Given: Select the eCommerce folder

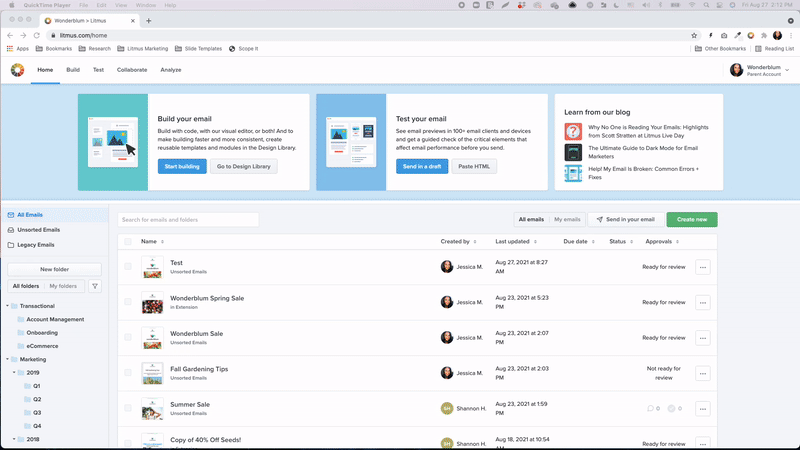Looking at the screenshot, I should coord(42,346).
